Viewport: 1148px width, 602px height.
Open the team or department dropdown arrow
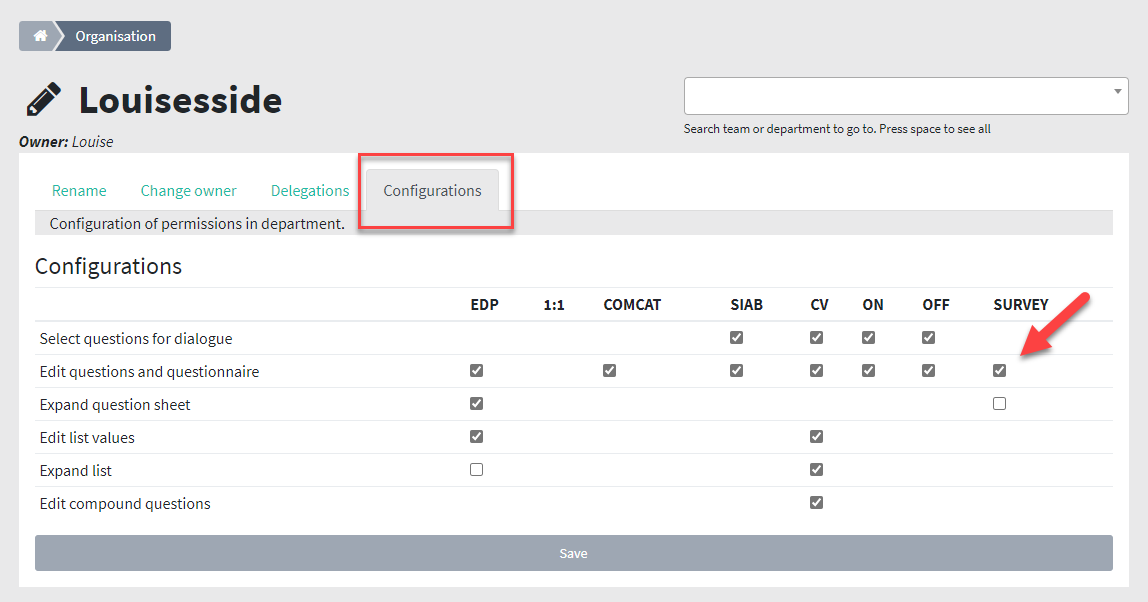point(1117,92)
